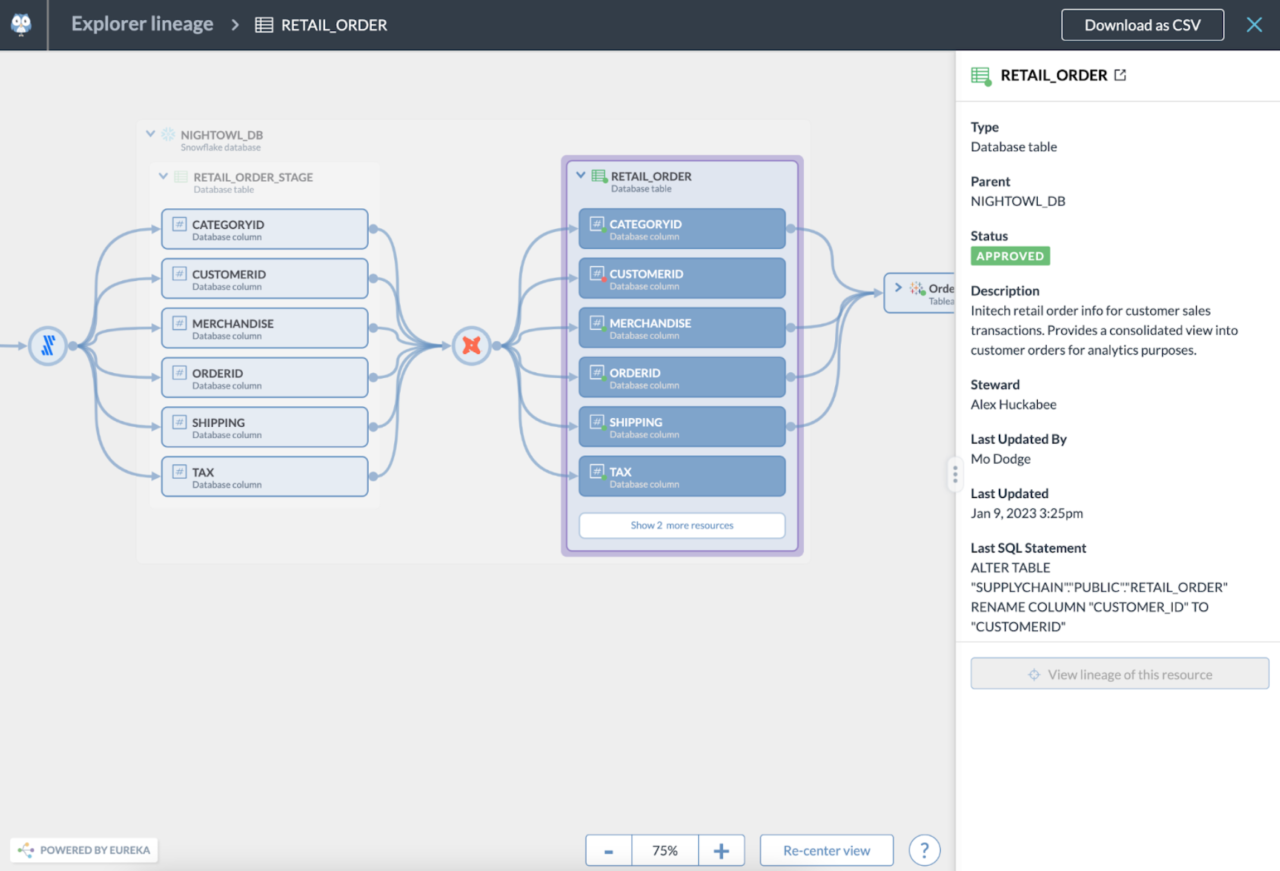This screenshot has width=1280, height=871.
Task: Open RETAIL_ORDER external link icon
Action: (1120, 75)
